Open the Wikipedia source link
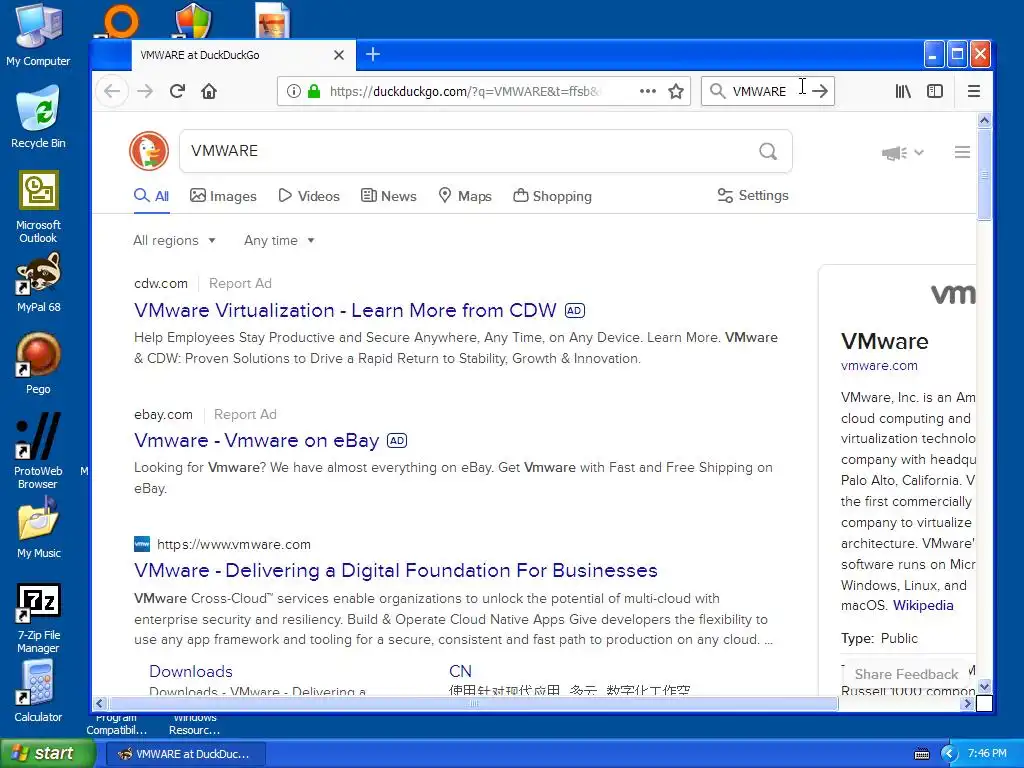 tap(923, 605)
